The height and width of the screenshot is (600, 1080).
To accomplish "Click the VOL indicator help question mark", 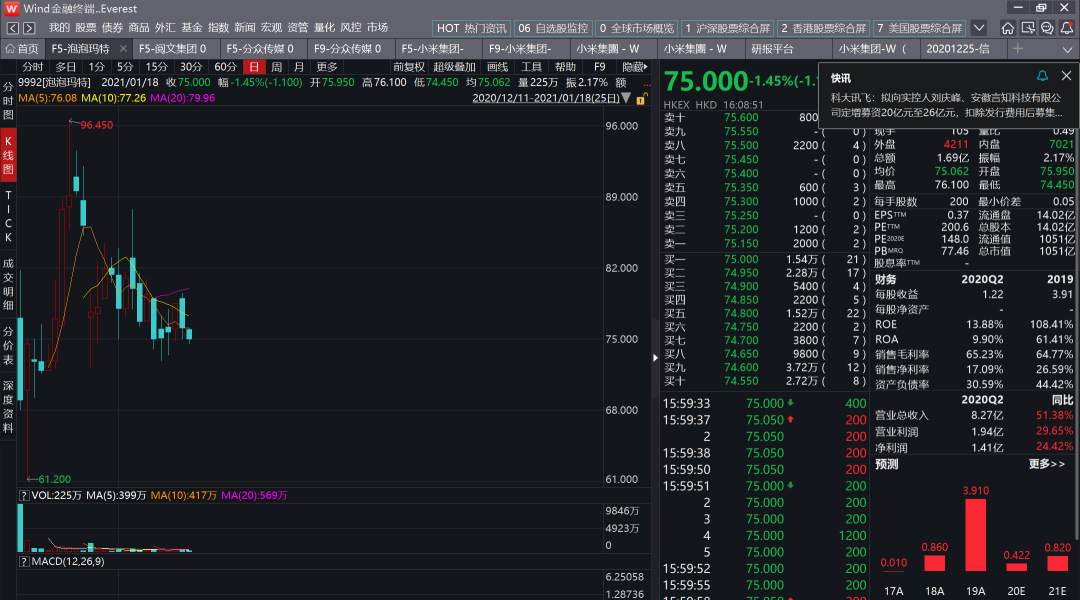I will pyautogui.click(x=23, y=495).
